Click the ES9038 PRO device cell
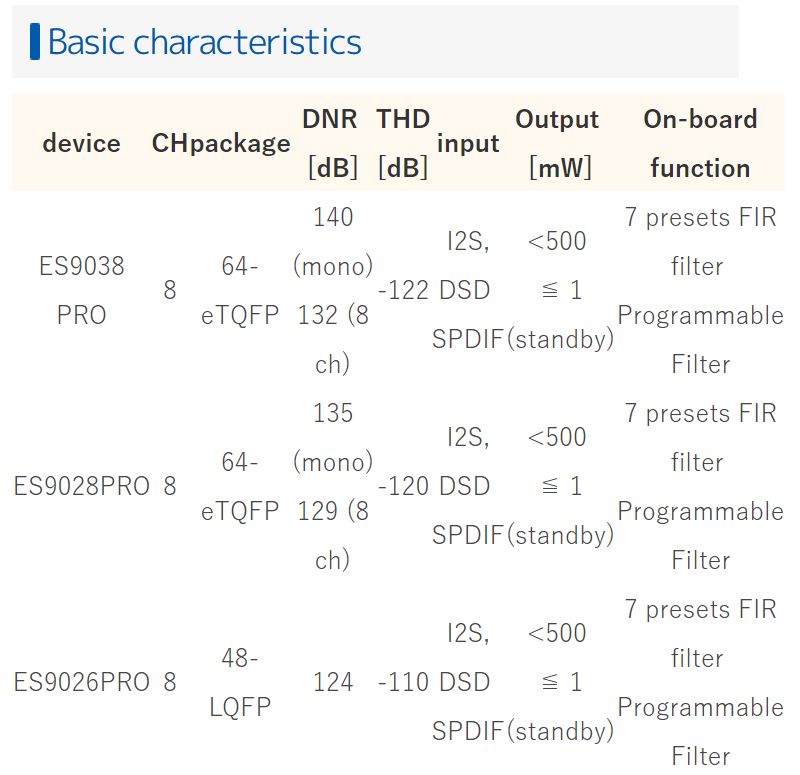Viewport: 800px width, 775px height. click(82, 290)
